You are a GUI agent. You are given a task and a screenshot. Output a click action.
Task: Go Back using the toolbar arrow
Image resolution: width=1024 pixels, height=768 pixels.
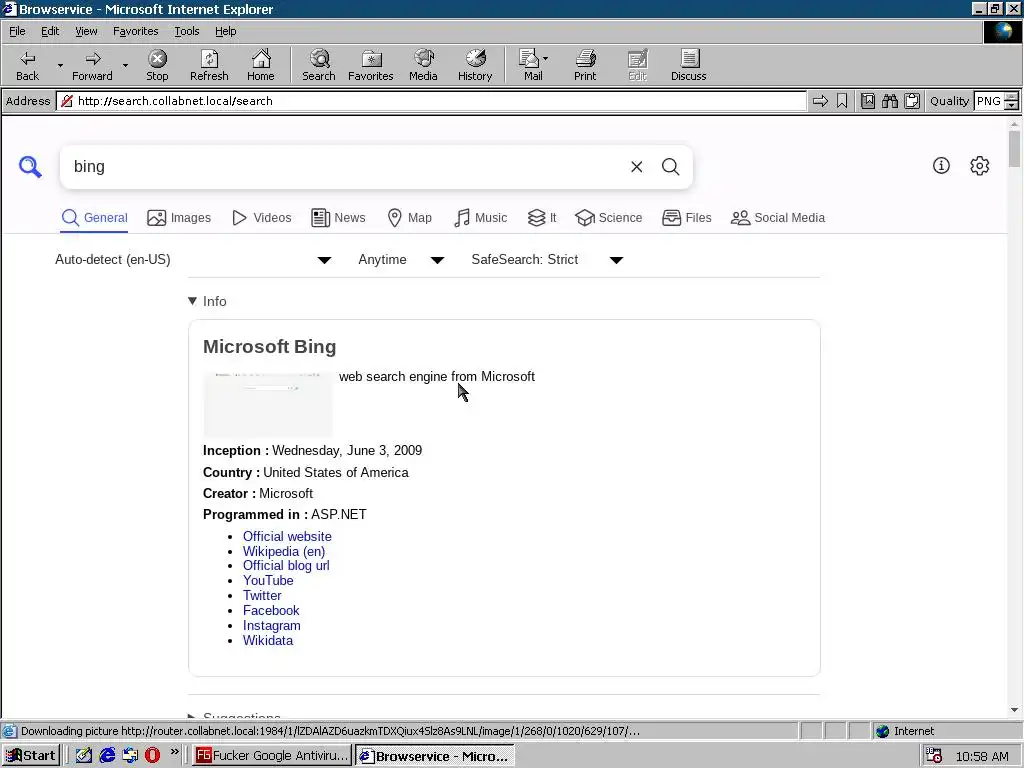(27, 65)
